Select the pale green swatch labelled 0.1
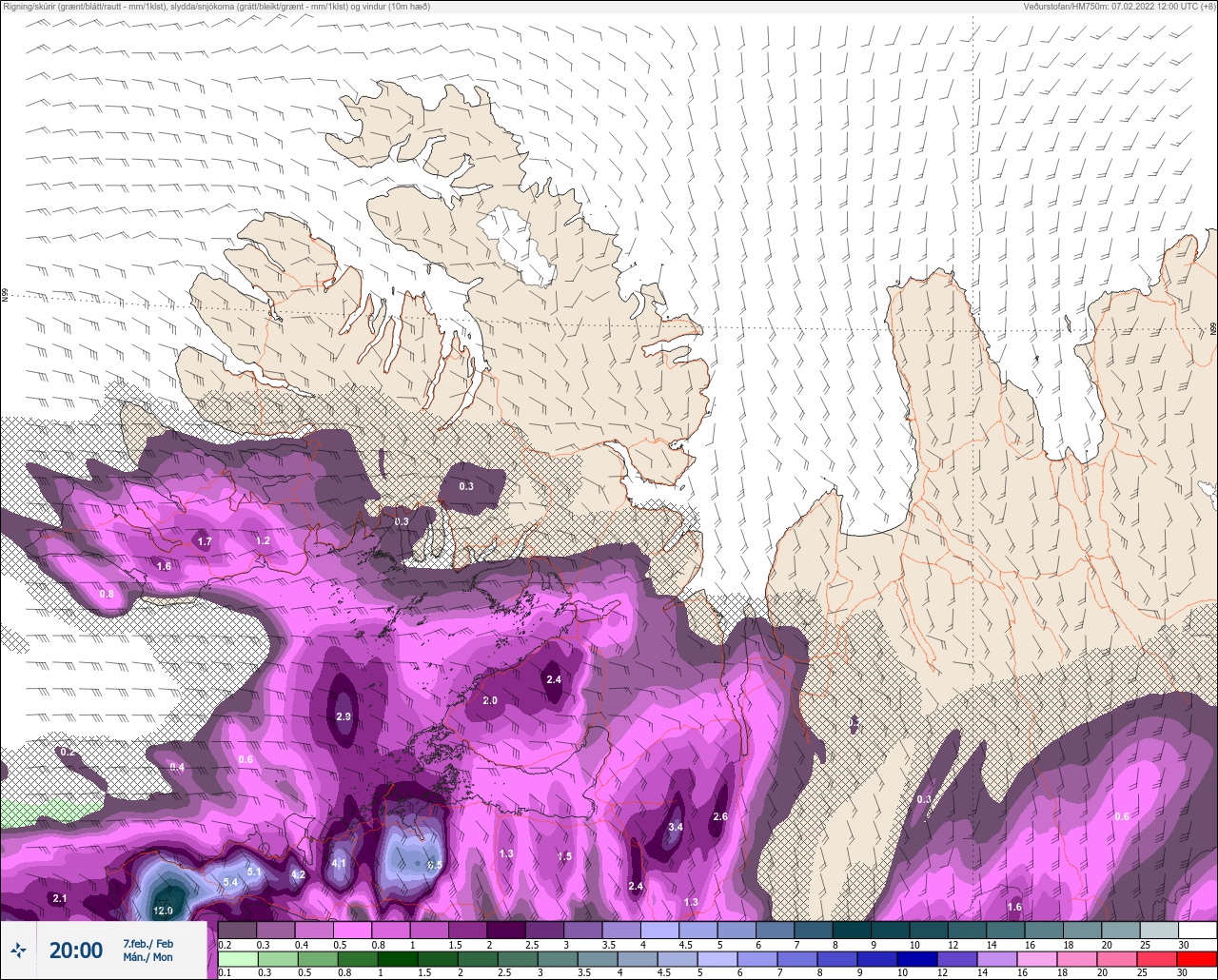Image resolution: width=1218 pixels, height=980 pixels. pyautogui.click(x=237, y=960)
